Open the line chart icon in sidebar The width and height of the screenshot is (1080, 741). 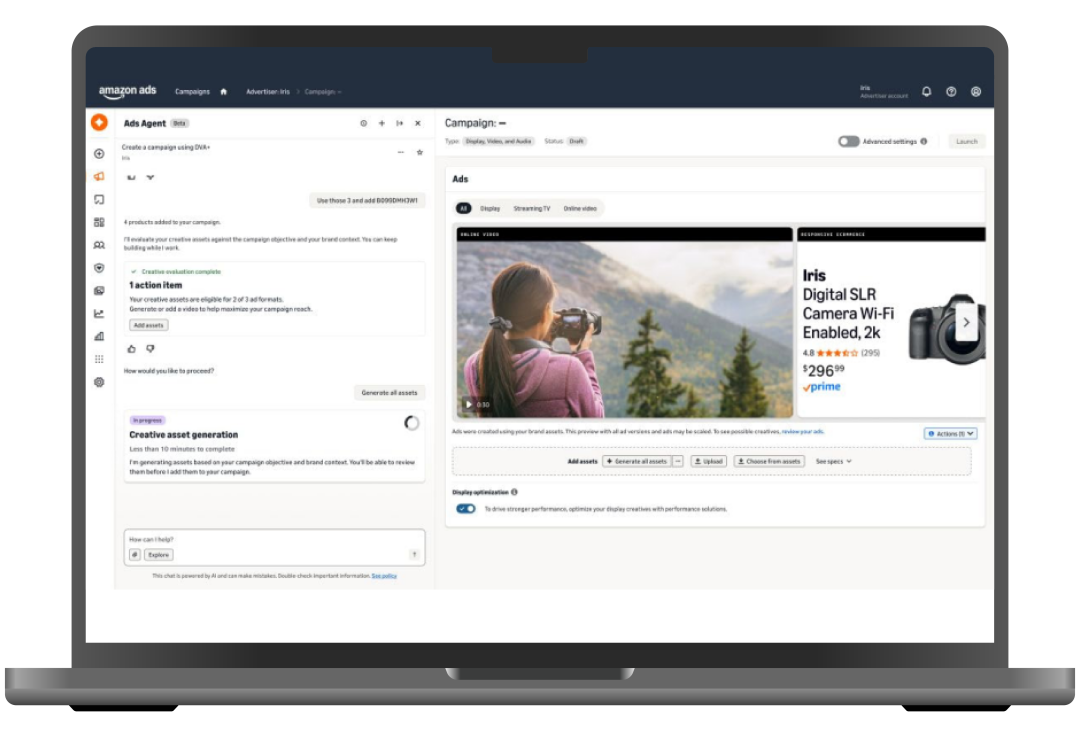(x=99, y=313)
